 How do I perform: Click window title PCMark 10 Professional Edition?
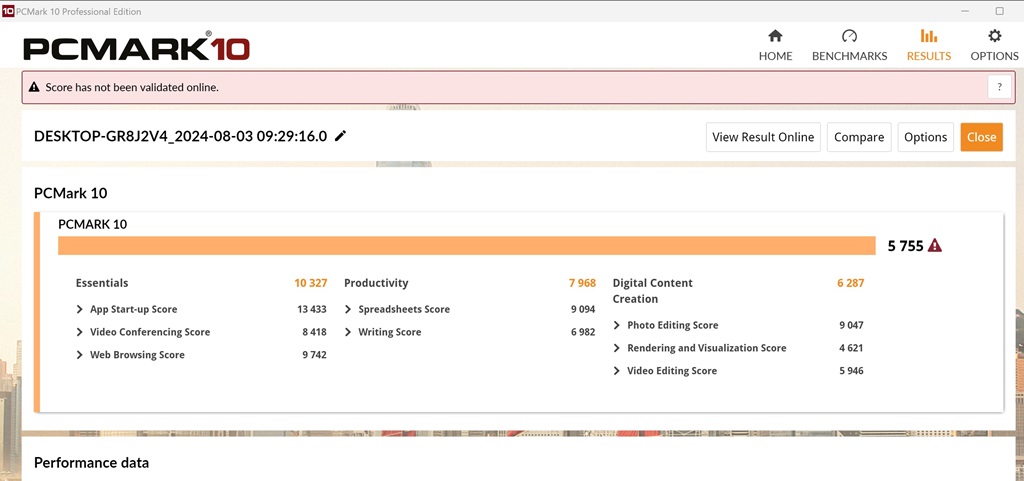pos(78,12)
